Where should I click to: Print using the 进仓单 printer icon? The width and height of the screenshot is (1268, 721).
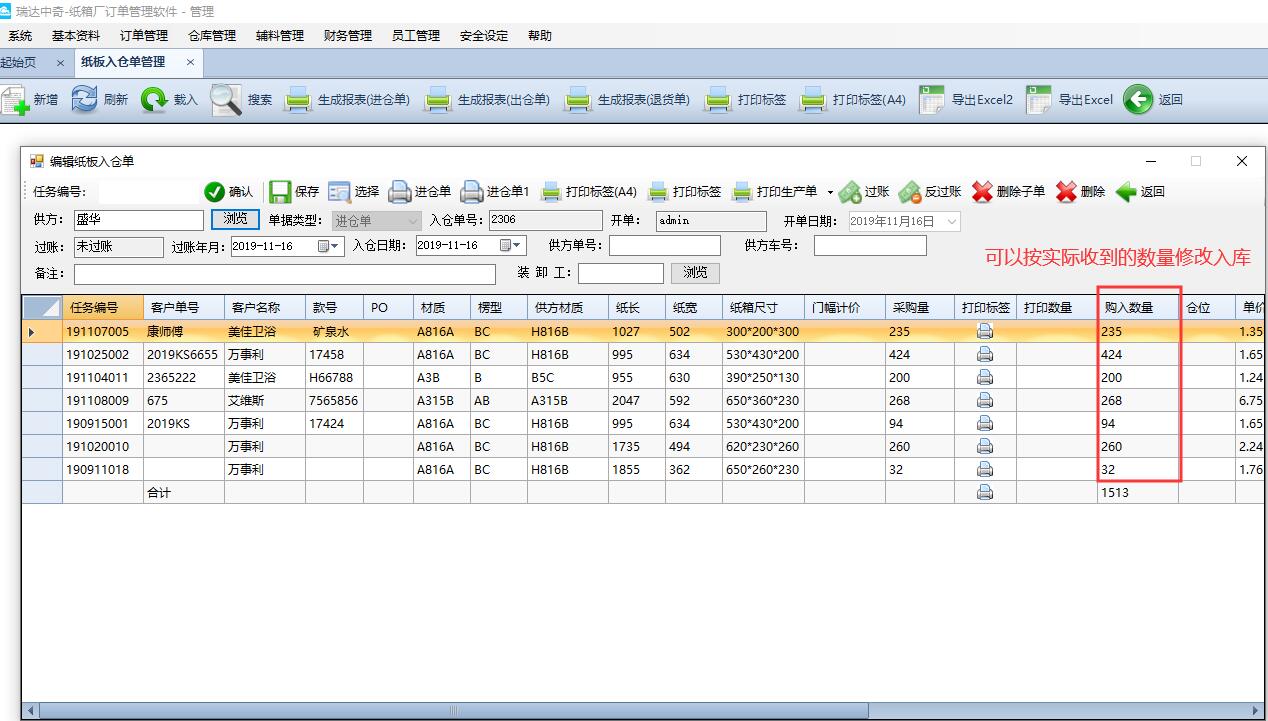coord(400,192)
